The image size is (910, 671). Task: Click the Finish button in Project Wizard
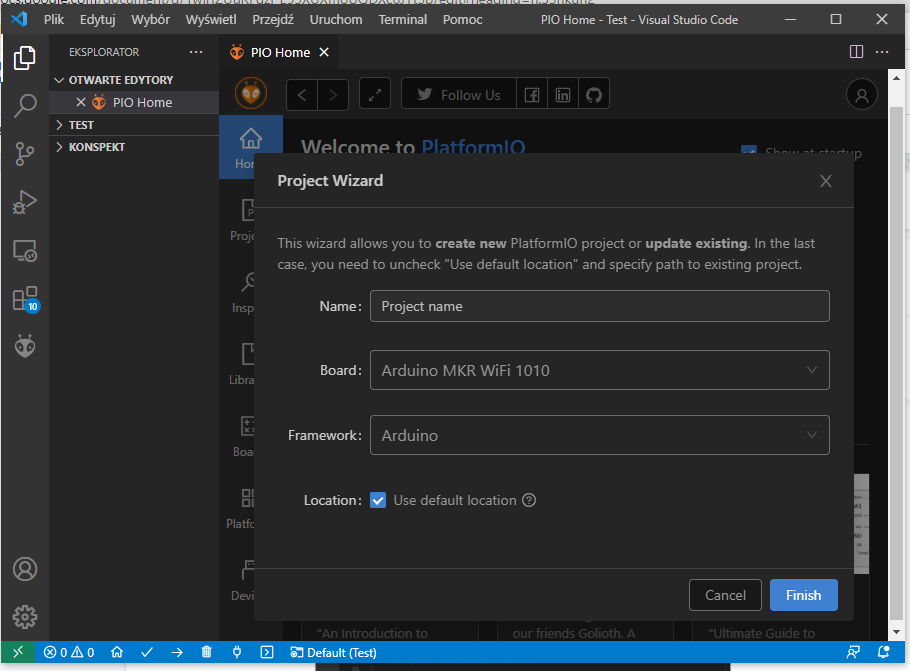803,595
